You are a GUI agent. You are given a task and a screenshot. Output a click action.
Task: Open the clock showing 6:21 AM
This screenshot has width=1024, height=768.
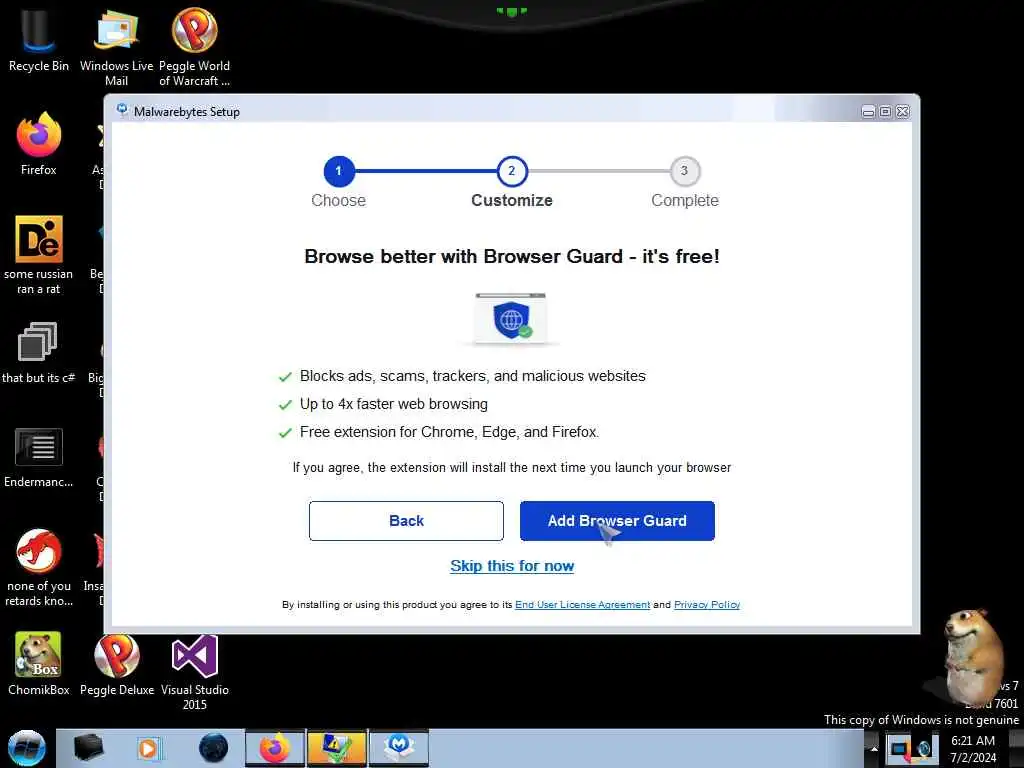tap(973, 749)
